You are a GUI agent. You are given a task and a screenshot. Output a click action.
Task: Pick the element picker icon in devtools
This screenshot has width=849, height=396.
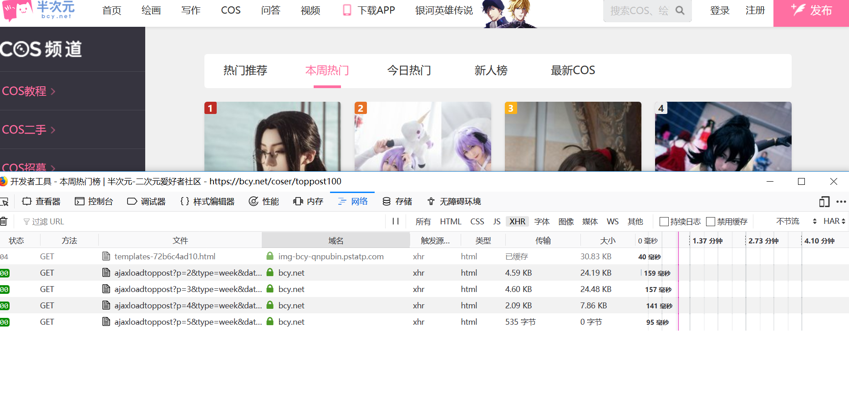click(4, 202)
